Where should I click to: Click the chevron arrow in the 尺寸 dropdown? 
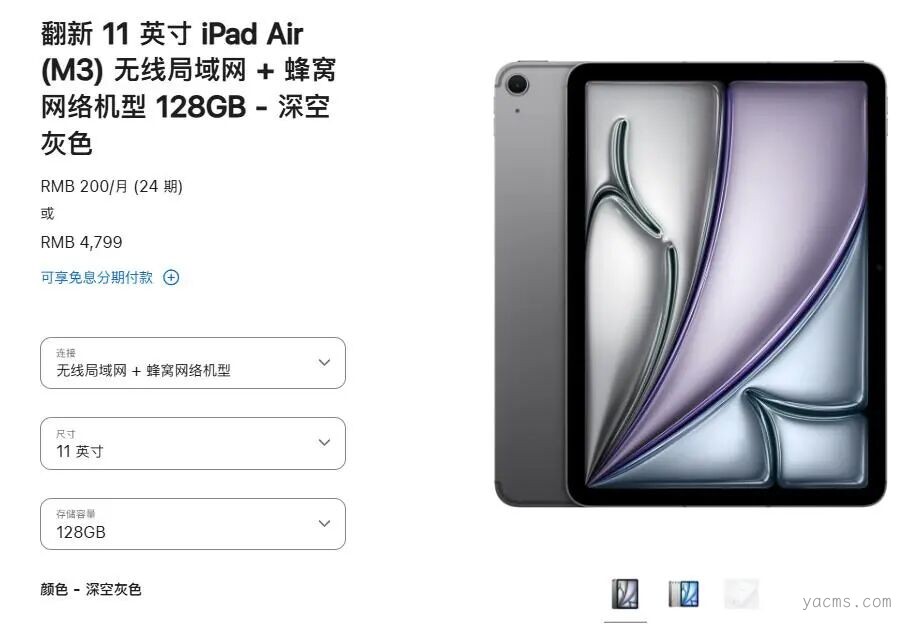click(x=325, y=442)
